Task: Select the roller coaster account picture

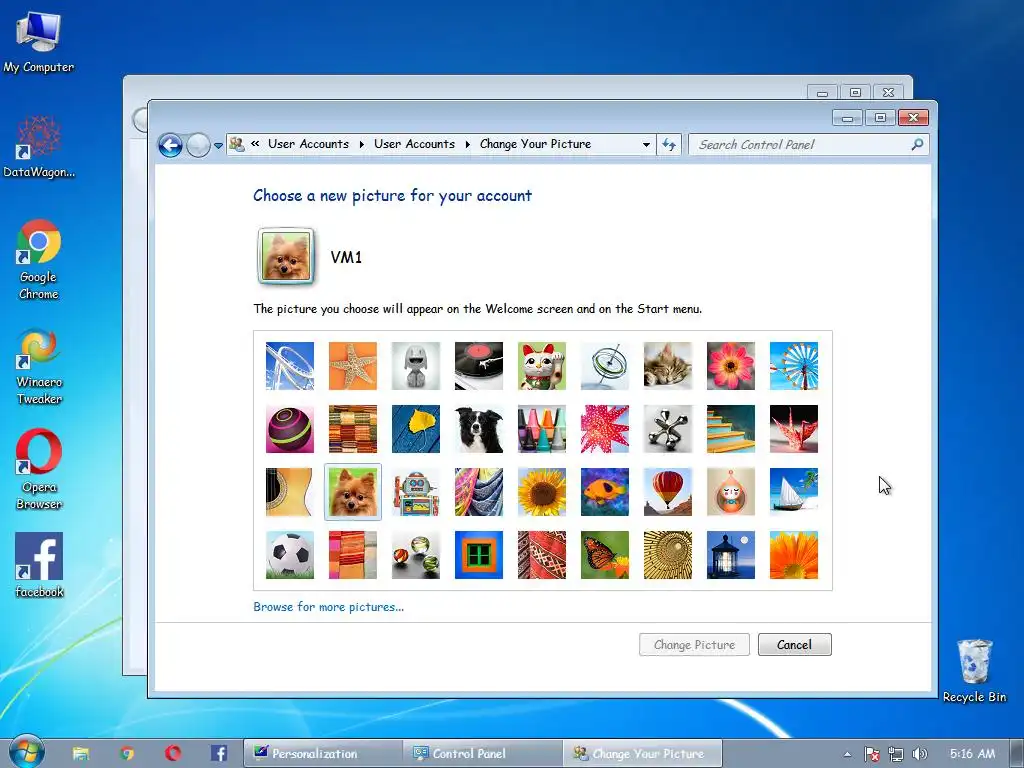Action: coord(290,366)
